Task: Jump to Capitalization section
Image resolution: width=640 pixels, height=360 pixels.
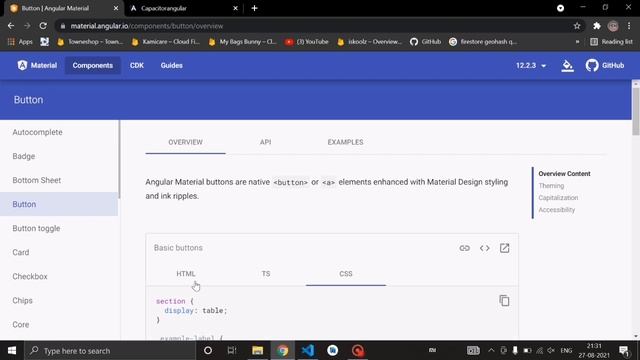Action: (x=558, y=198)
